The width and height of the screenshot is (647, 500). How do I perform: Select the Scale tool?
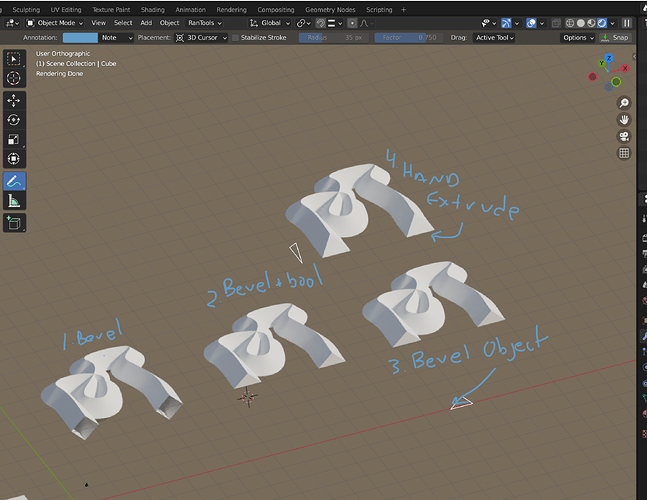tap(14, 139)
